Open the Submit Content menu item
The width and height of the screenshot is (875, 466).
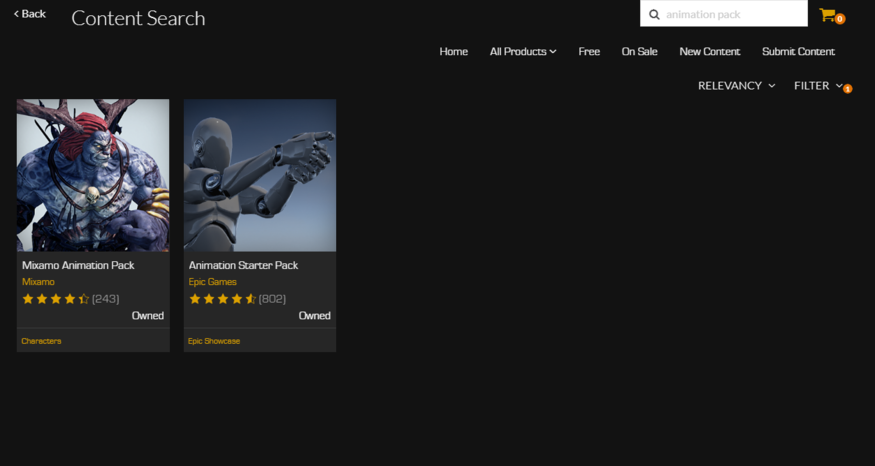798,51
